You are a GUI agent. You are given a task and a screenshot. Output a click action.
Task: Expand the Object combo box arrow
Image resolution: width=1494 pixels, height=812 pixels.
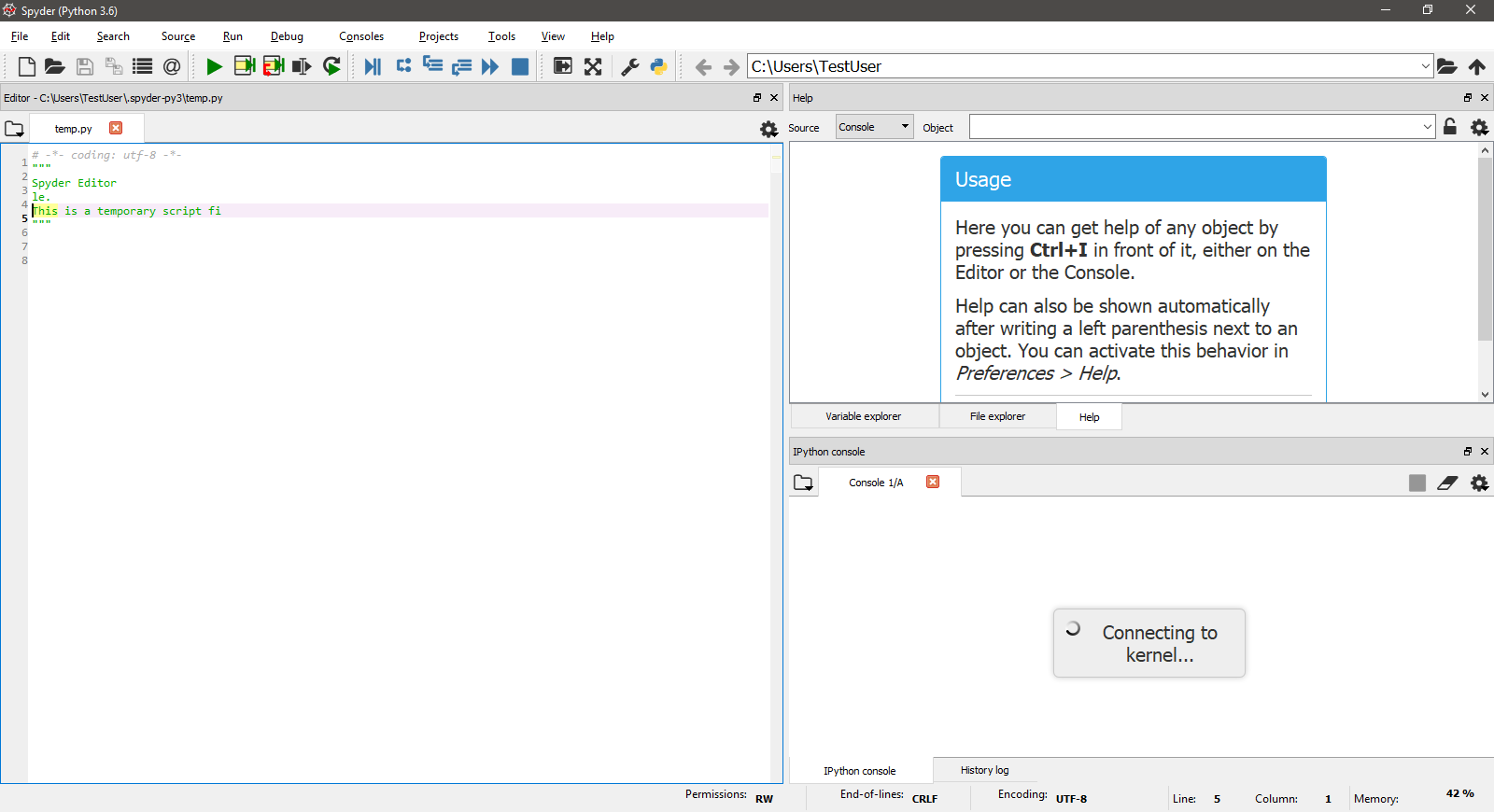coord(1428,127)
